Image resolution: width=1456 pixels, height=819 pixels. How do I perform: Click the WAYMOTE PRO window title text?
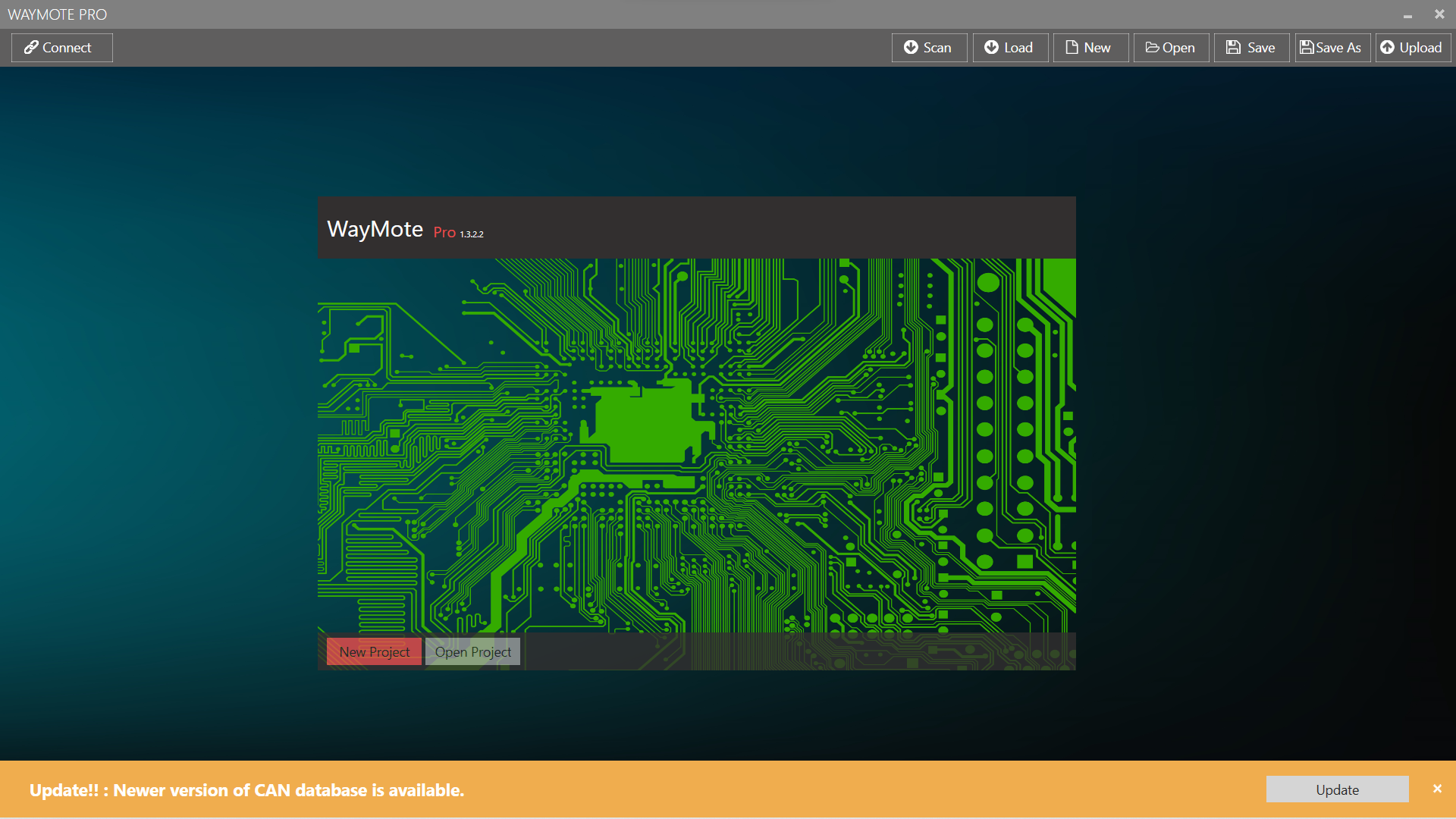58,14
